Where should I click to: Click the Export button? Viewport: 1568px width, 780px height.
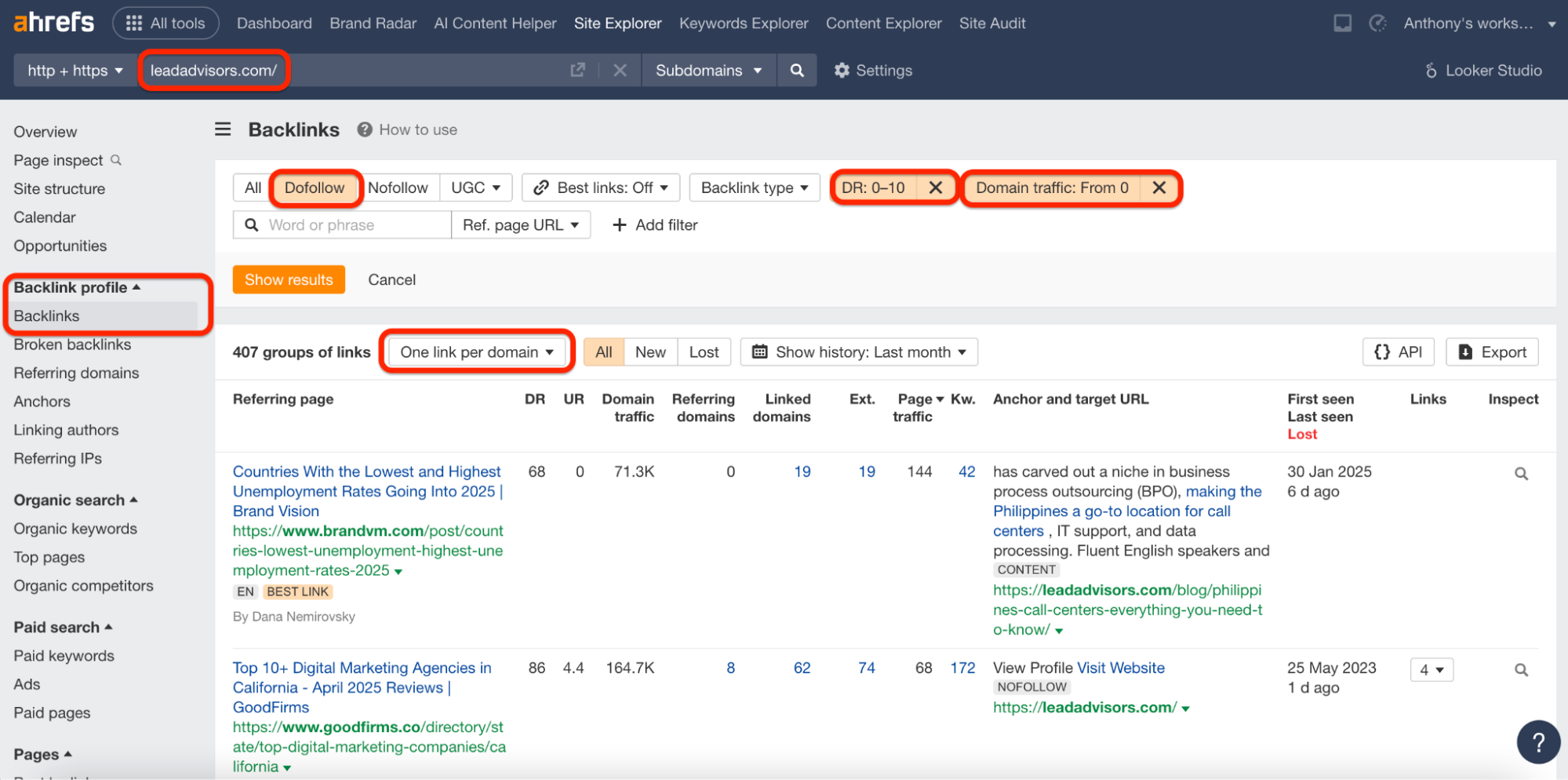coord(1492,352)
